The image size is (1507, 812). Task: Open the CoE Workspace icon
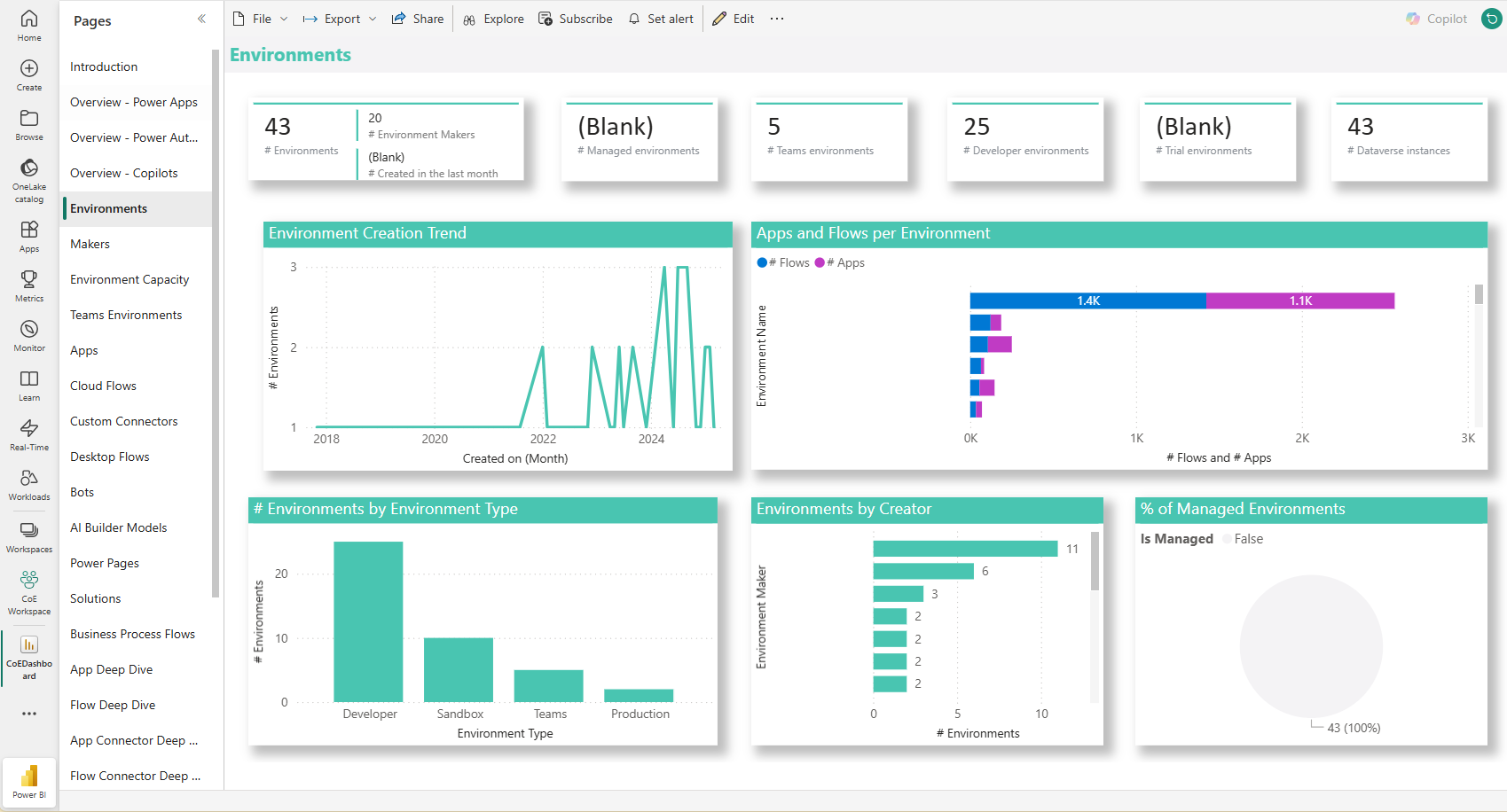tap(29, 580)
